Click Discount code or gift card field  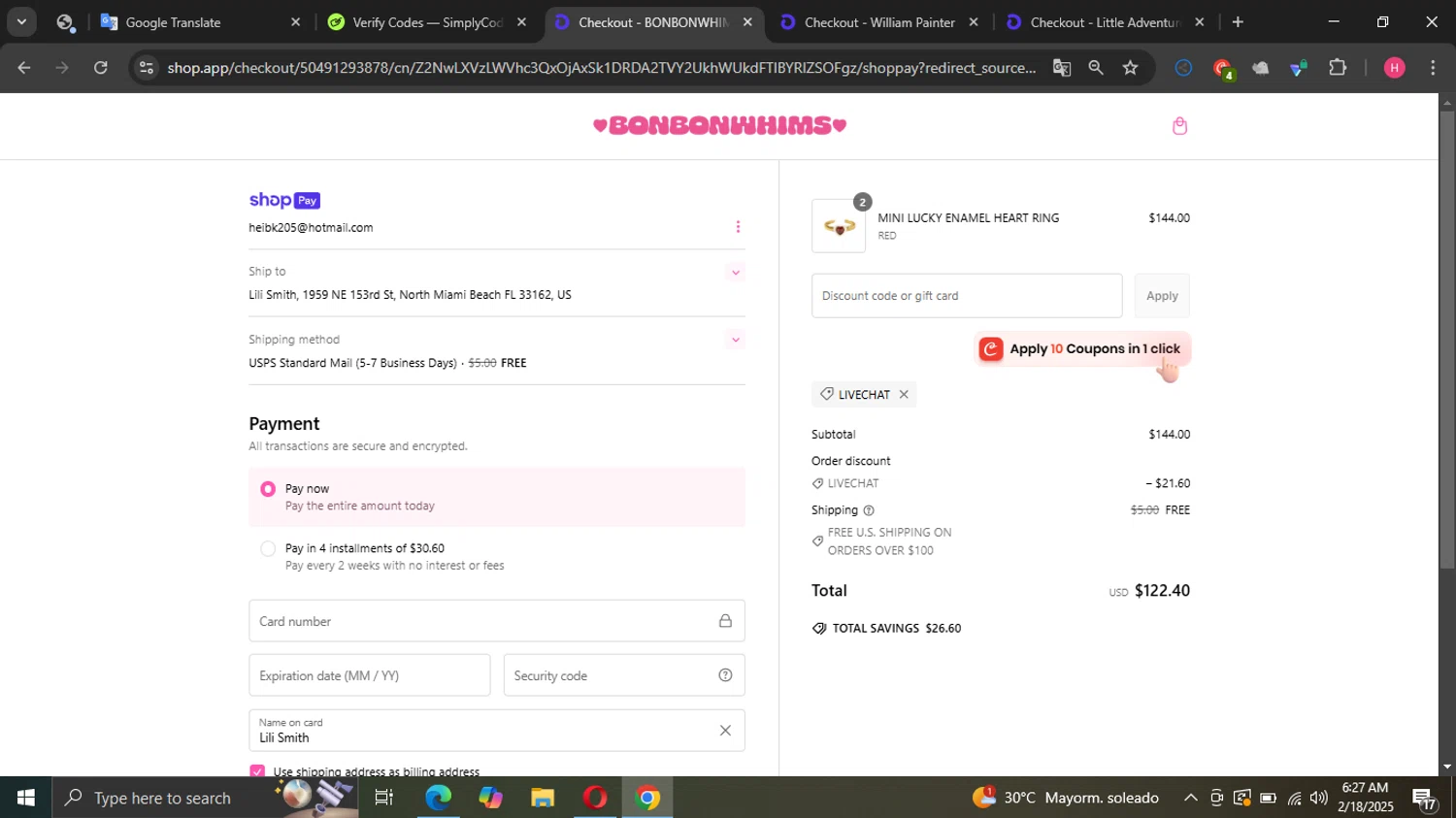point(967,296)
